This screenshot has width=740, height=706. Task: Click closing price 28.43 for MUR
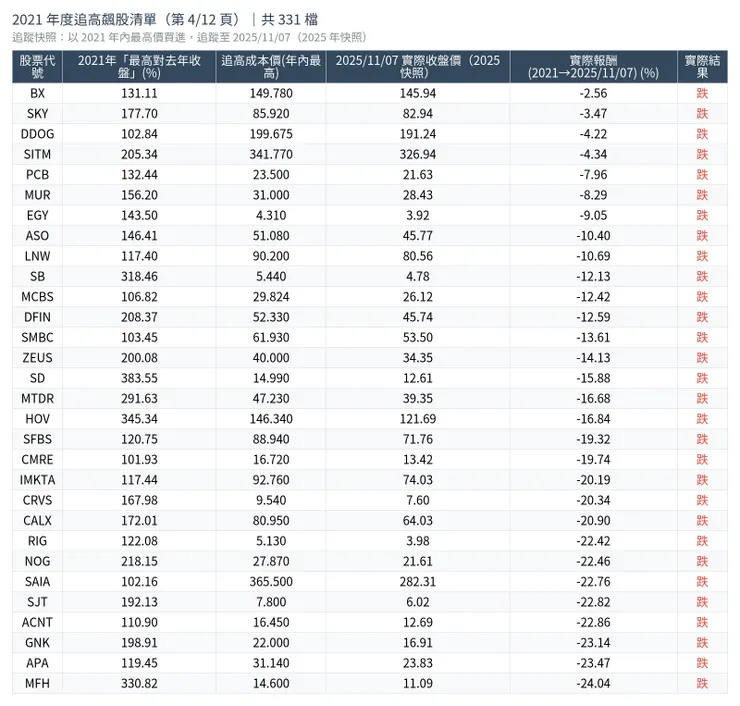coord(418,195)
